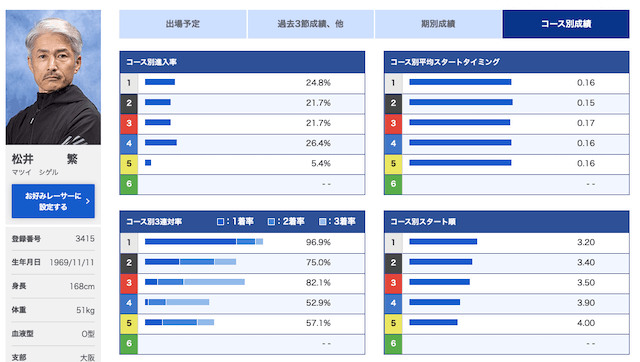
Task: Click white course 1 badge in コース別3連対率
Action: point(129,242)
